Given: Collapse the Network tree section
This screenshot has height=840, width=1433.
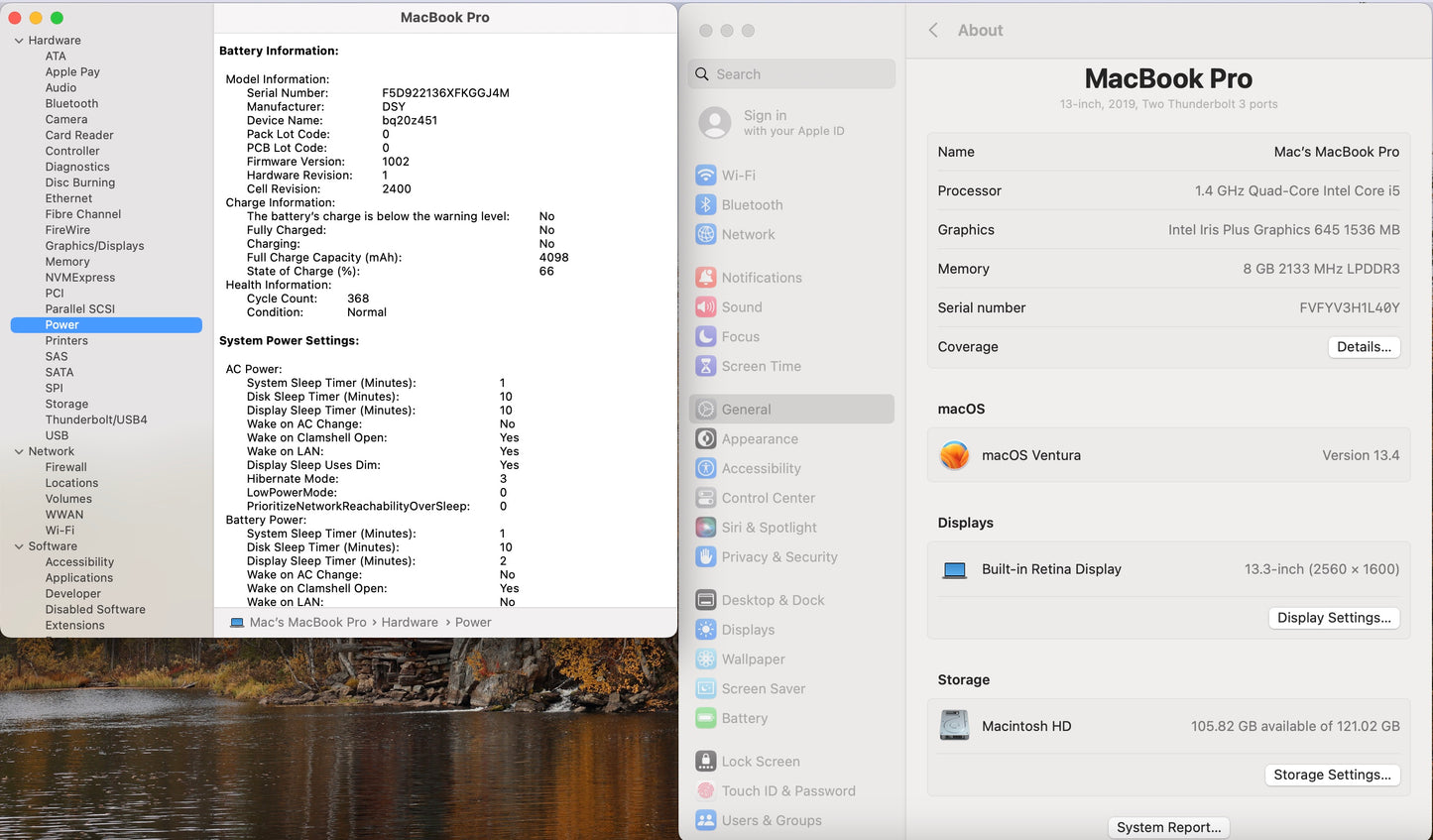Looking at the screenshot, I should [19, 451].
